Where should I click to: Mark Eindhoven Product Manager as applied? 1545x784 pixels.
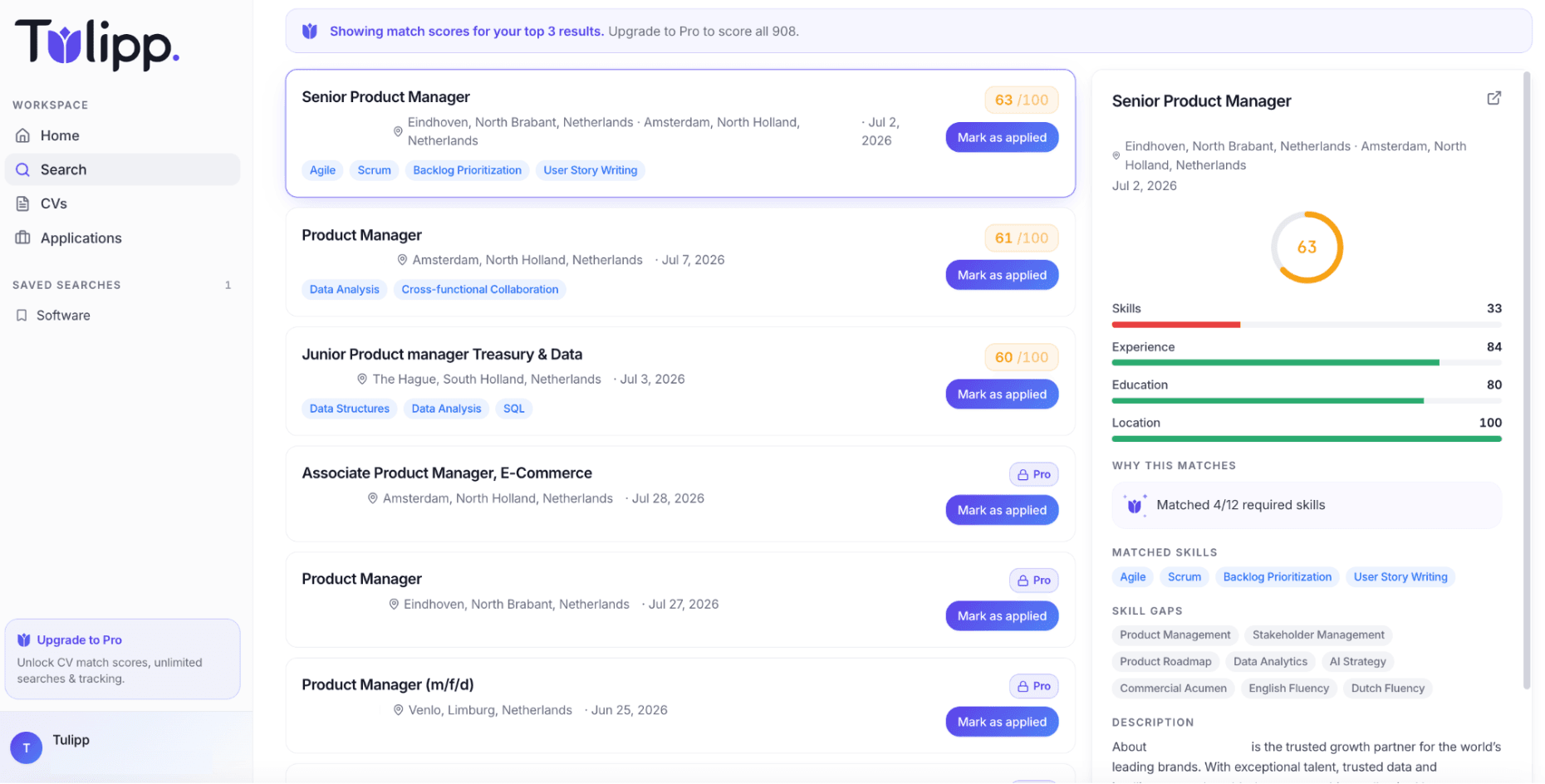[1002, 616]
